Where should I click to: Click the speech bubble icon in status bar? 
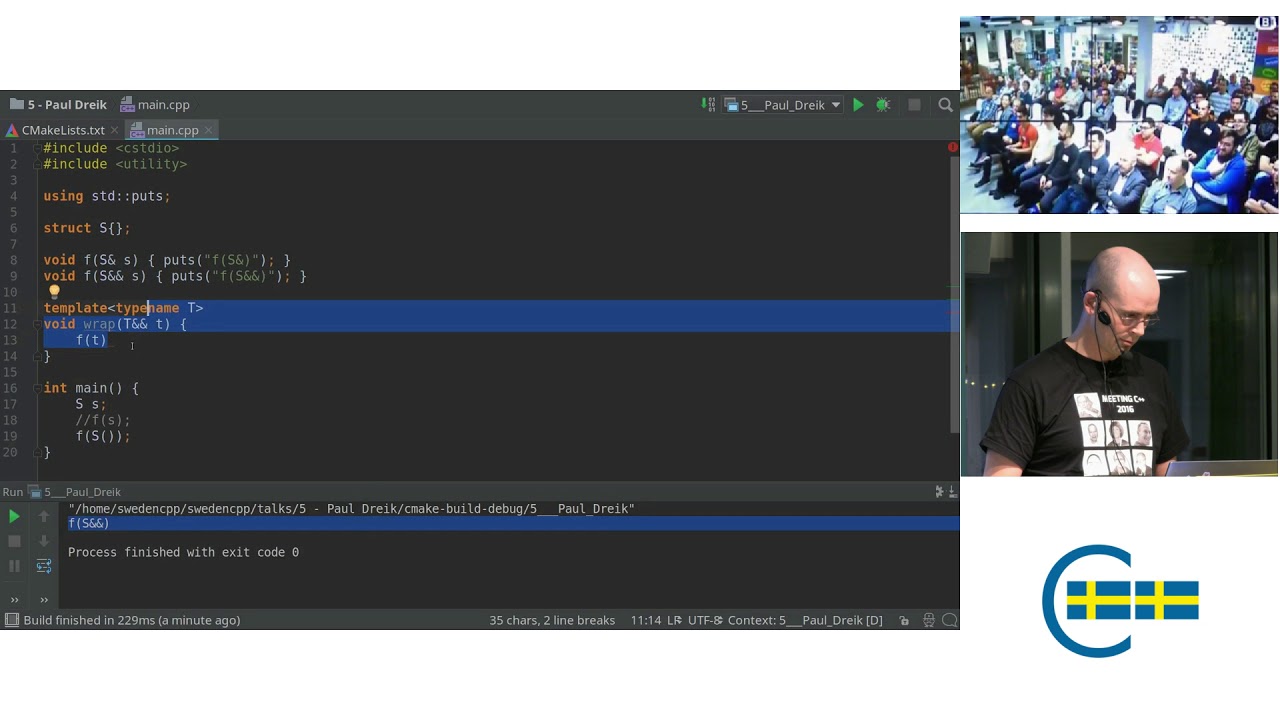click(x=950, y=620)
